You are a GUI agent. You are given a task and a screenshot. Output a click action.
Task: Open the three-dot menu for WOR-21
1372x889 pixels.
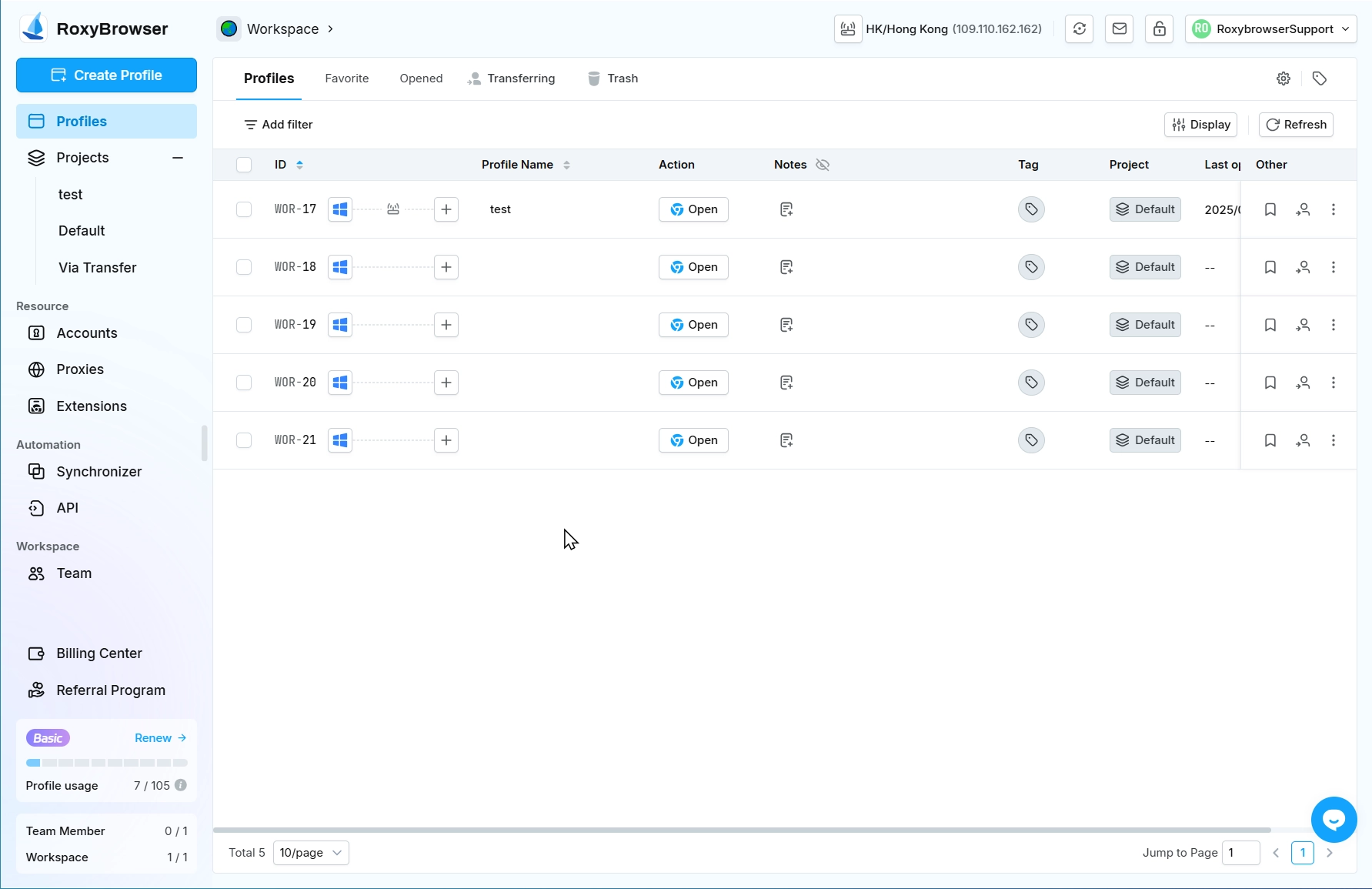[1333, 440]
